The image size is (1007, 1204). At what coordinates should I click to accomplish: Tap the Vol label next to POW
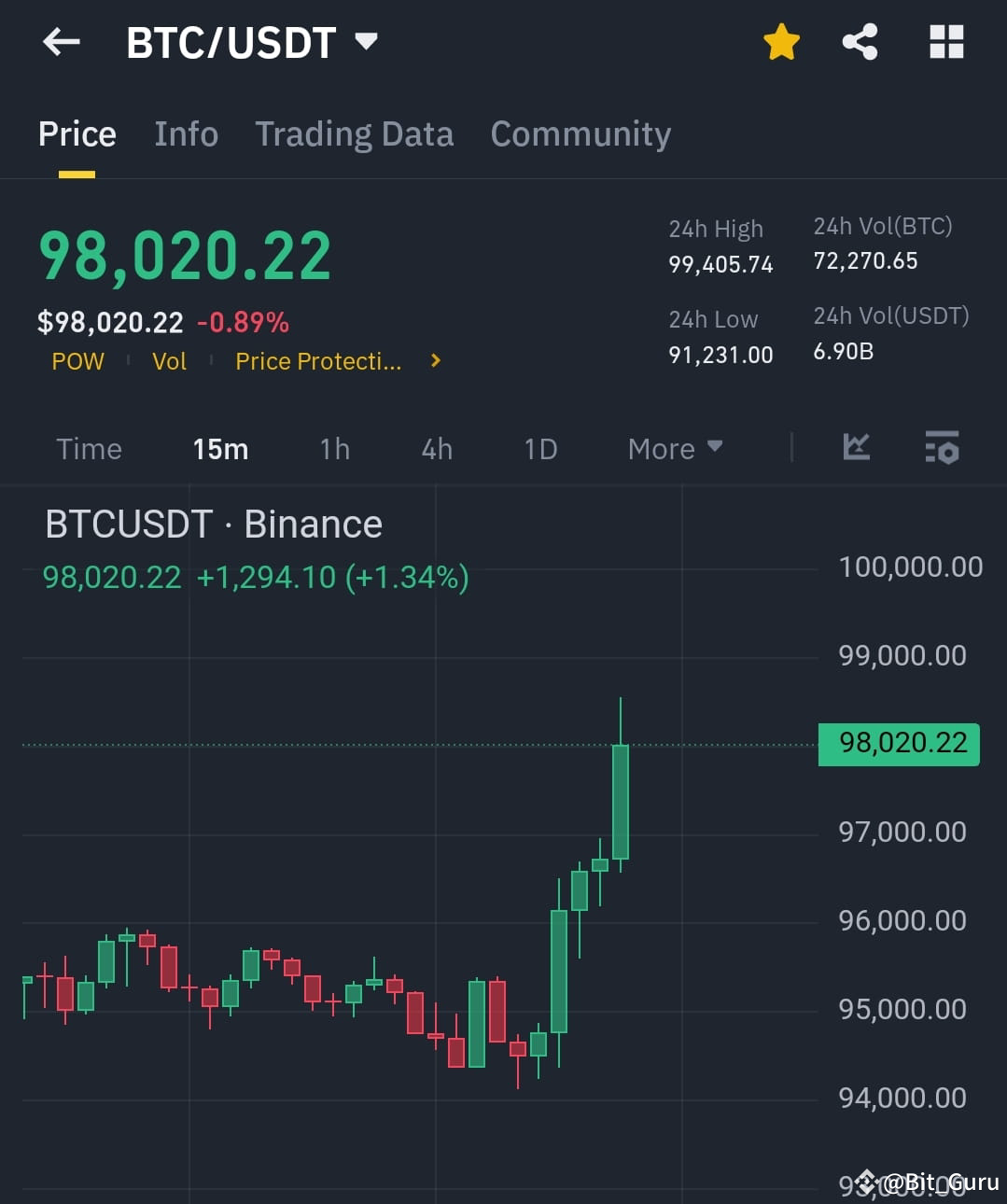[x=169, y=361]
